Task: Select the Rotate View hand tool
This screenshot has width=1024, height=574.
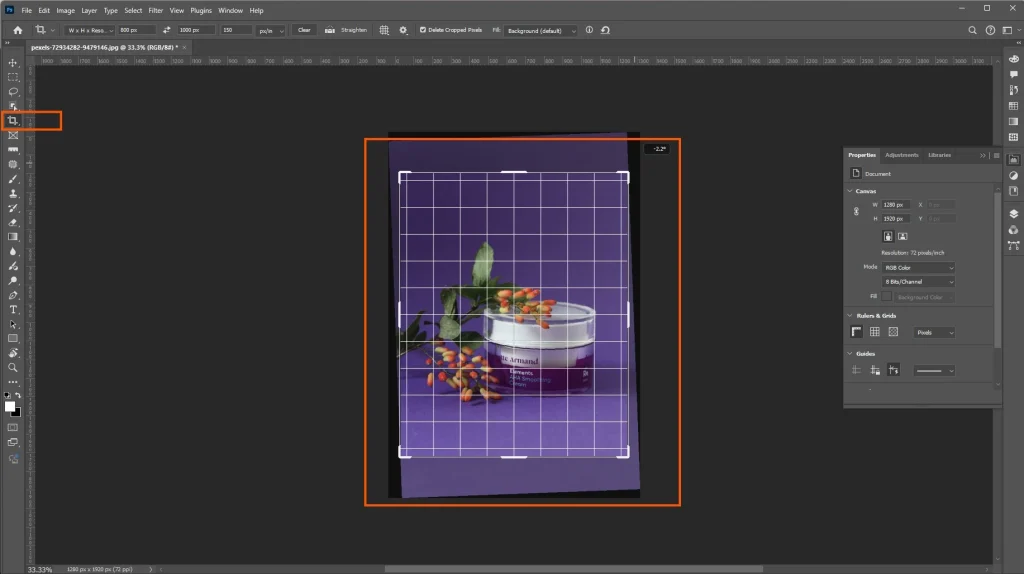Action: pos(12,353)
